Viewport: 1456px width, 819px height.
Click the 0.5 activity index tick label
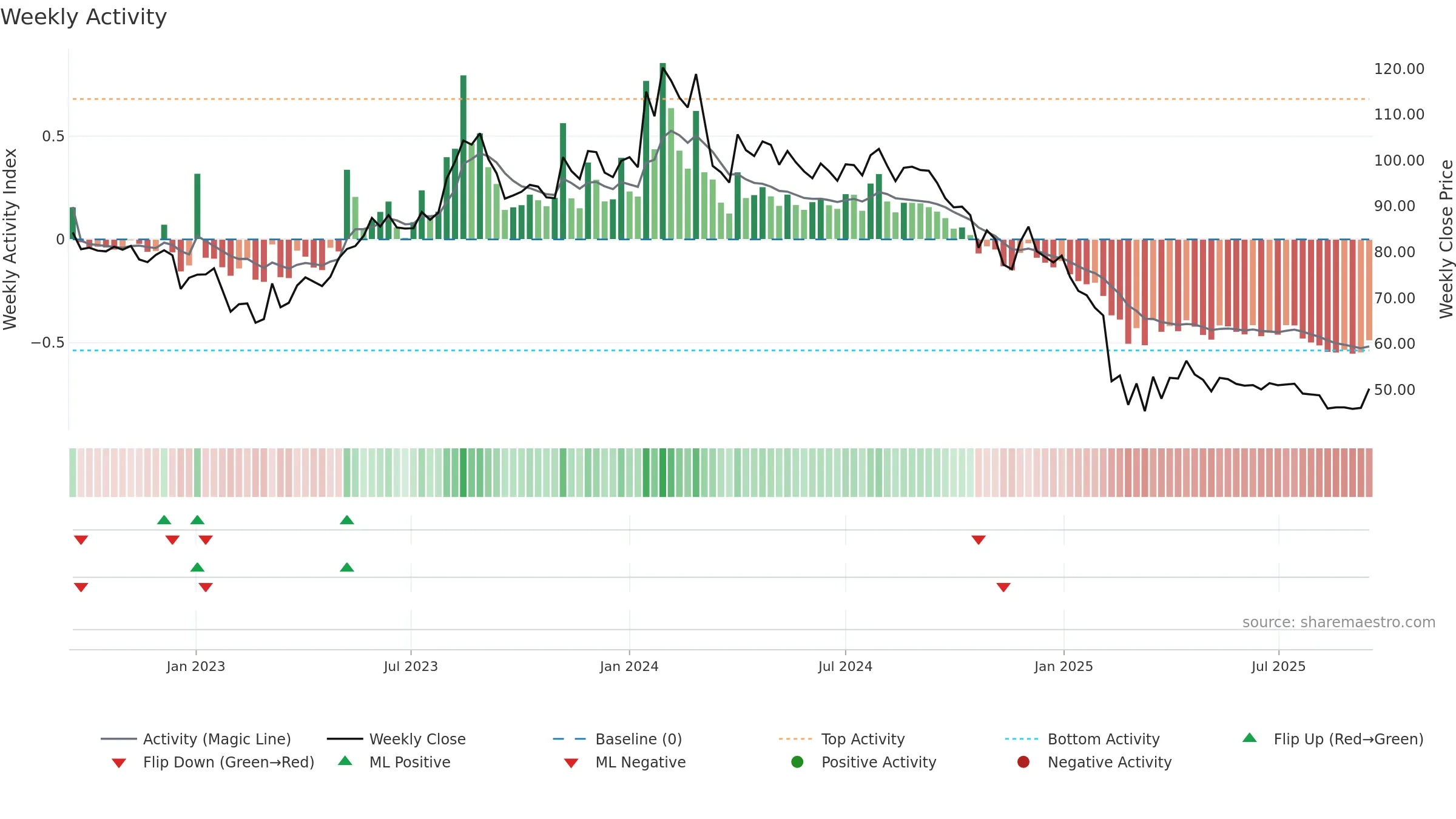pyautogui.click(x=53, y=136)
